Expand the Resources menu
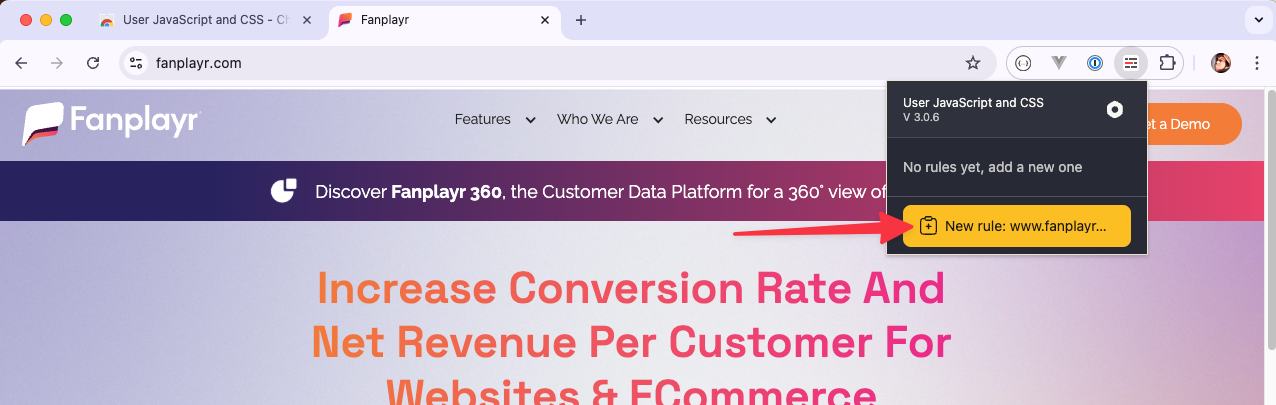This screenshot has height=405, width=1276. (x=731, y=120)
